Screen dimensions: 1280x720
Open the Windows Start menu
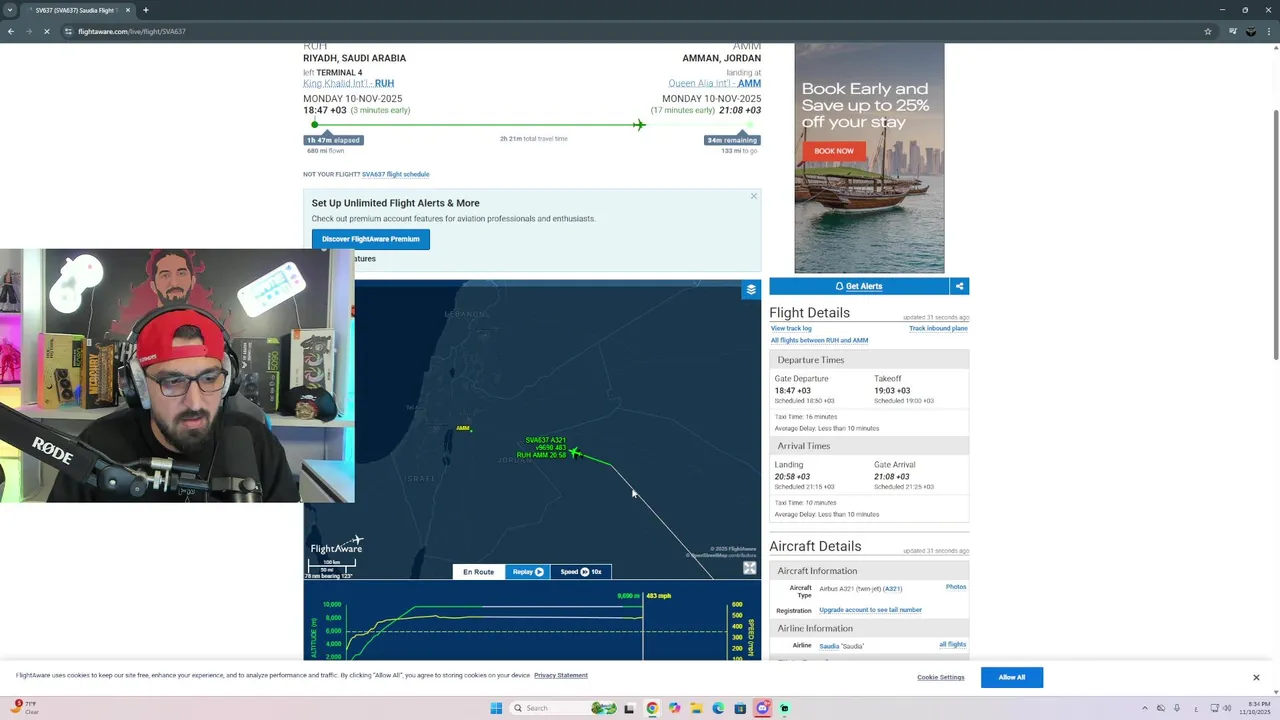pos(496,708)
